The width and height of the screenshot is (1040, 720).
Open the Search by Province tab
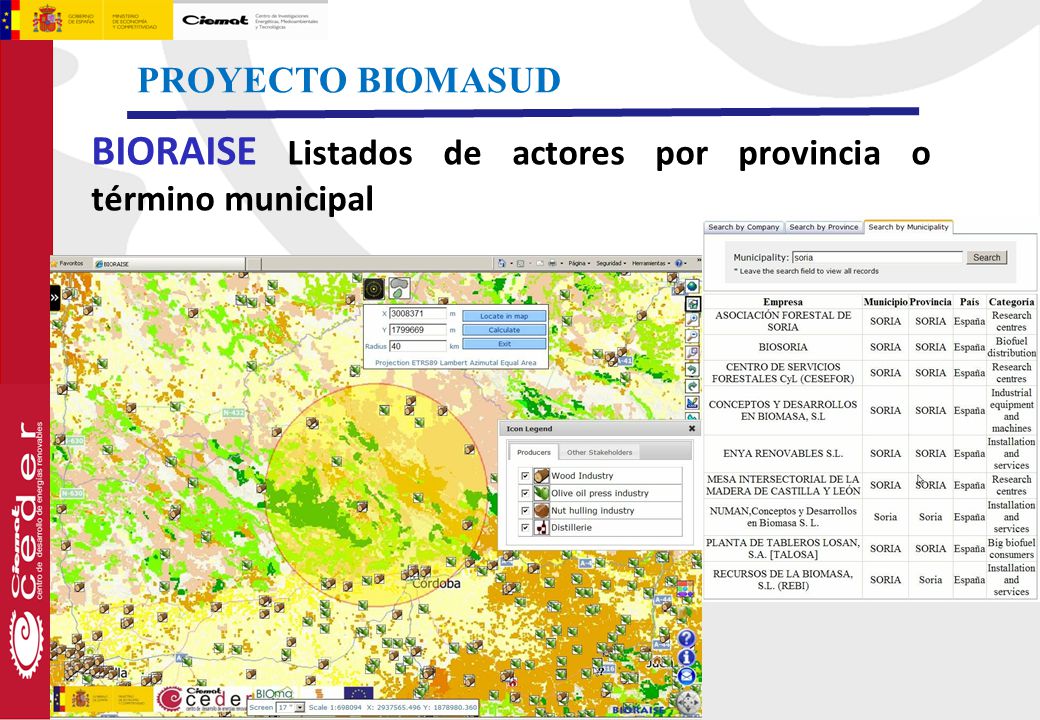click(x=824, y=227)
